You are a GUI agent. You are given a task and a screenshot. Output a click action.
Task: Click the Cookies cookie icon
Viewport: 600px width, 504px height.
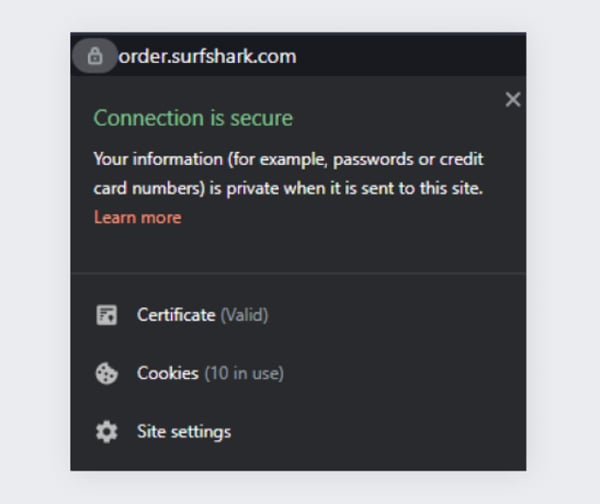point(106,374)
